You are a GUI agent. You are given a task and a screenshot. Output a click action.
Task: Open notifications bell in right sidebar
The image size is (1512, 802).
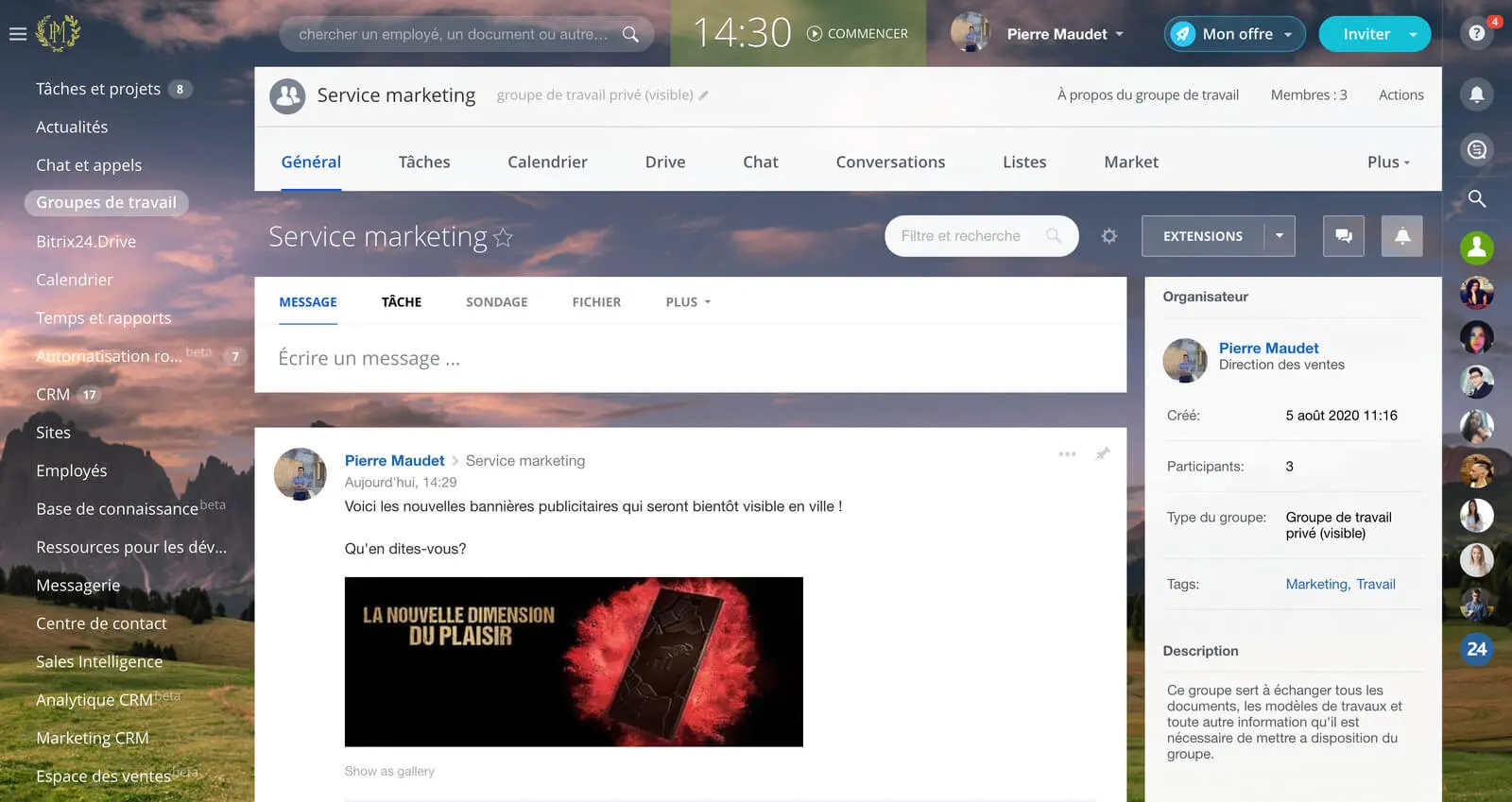(1476, 94)
